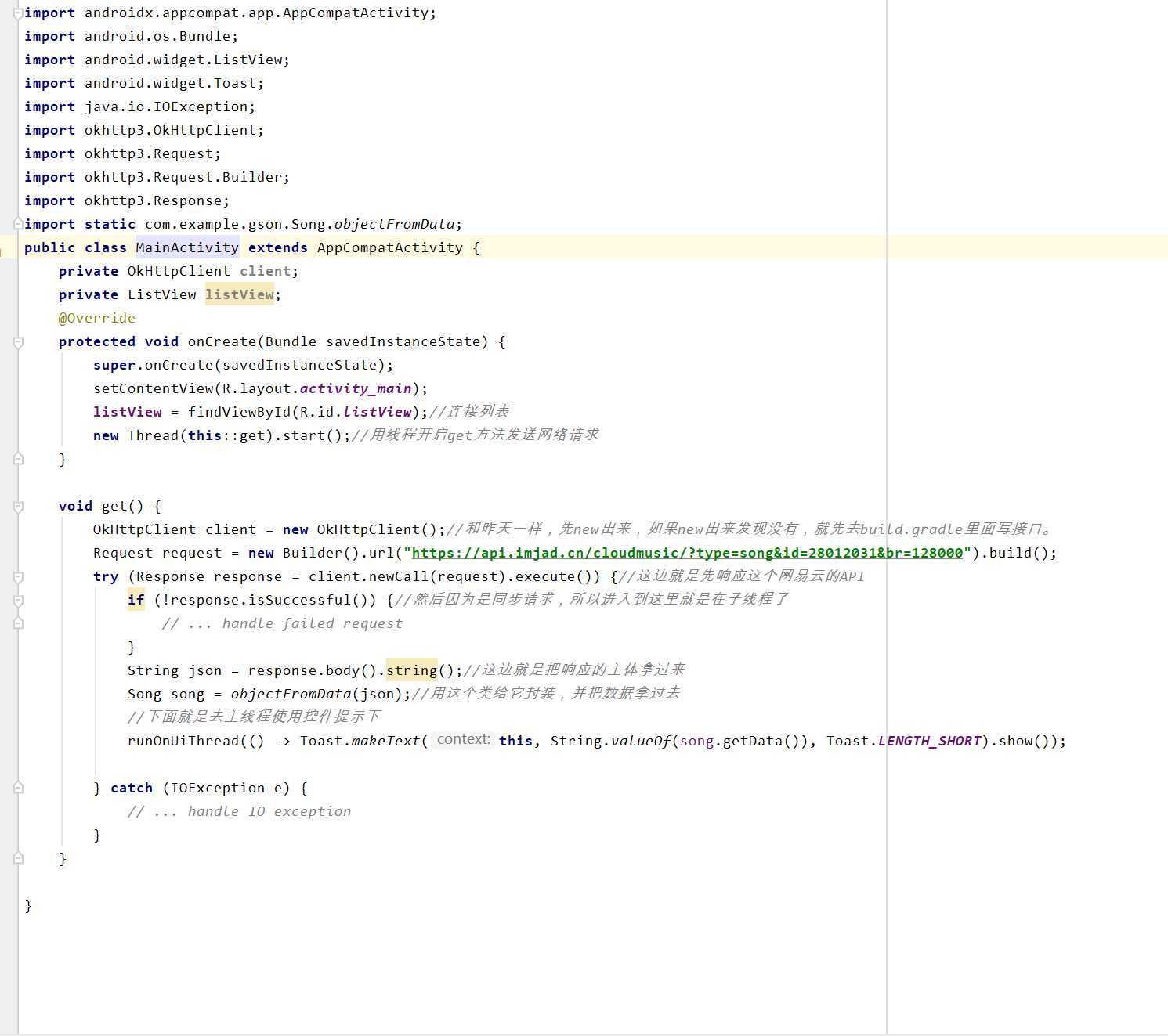Click the handle IO exception comment
This screenshot has height=1036, width=1168.
pyautogui.click(x=239, y=811)
